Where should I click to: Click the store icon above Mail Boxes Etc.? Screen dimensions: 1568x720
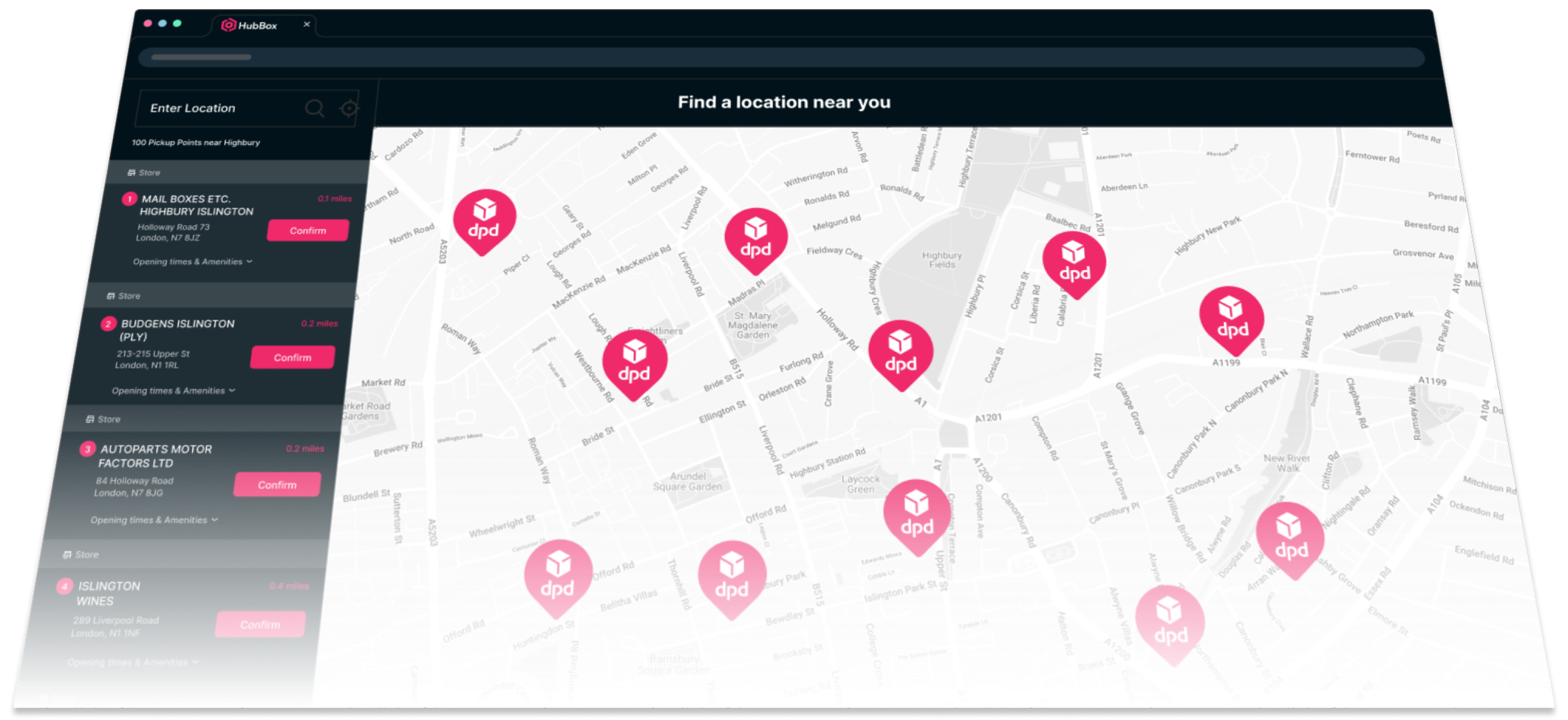131,173
